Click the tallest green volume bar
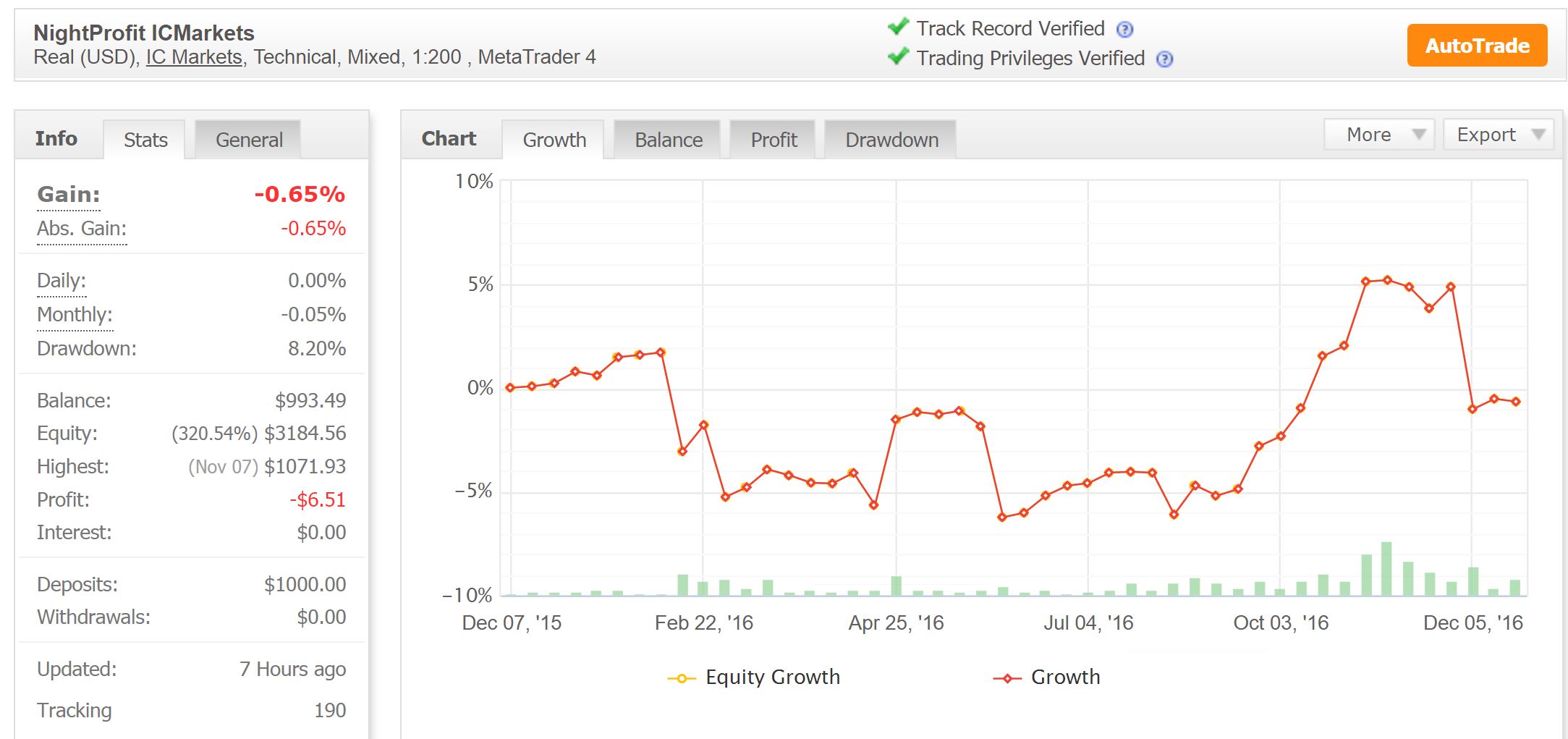The width and height of the screenshot is (1568, 739). coord(1386,569)
